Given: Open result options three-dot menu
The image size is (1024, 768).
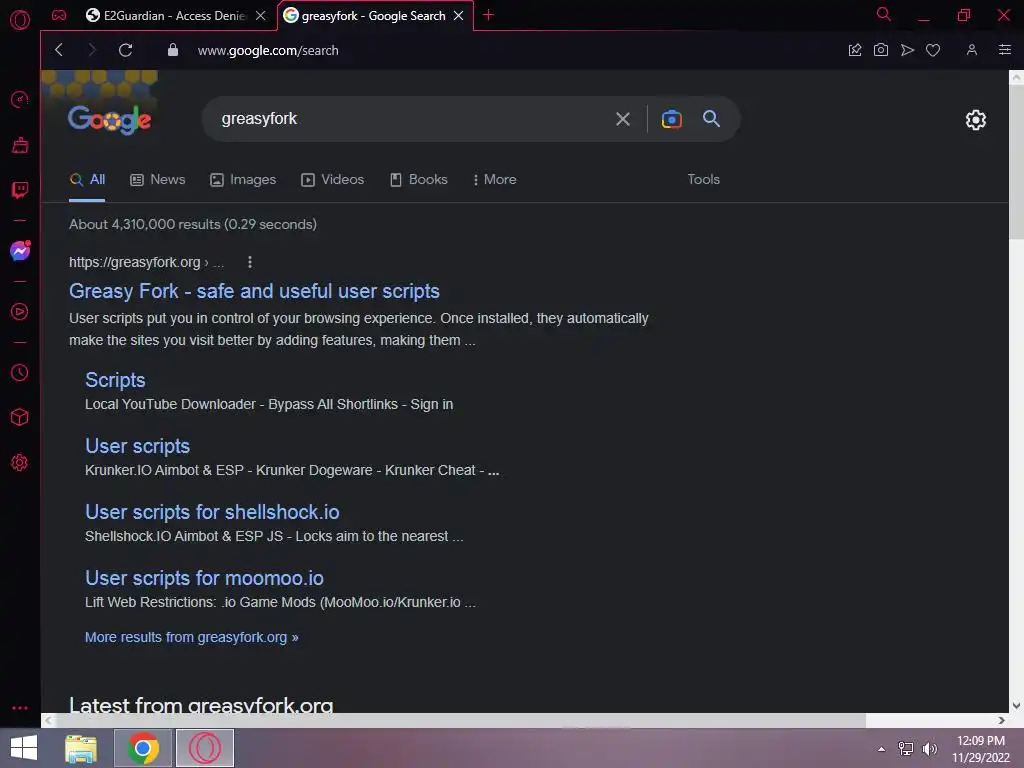Looking at the screenshot, I should coord(249,262).
